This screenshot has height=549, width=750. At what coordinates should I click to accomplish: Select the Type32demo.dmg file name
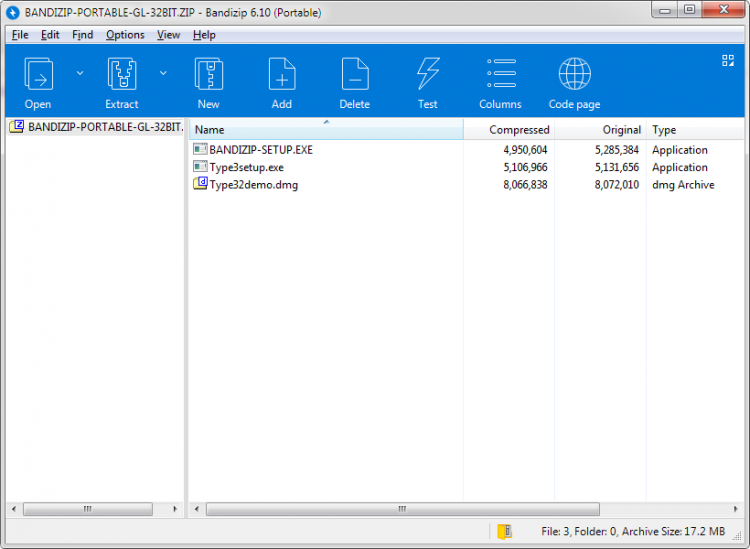point(254,185)
